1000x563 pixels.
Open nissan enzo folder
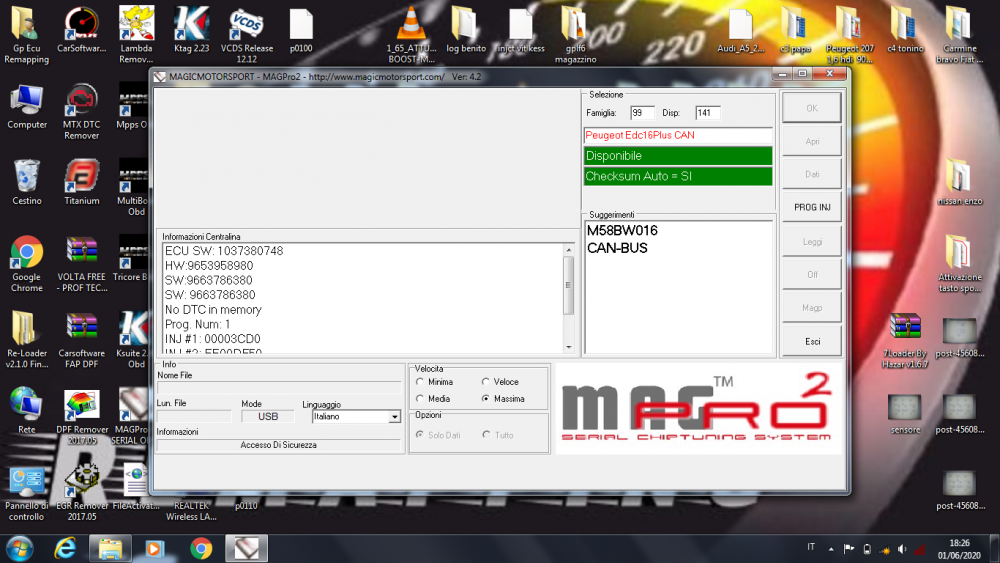pos(960,183)
